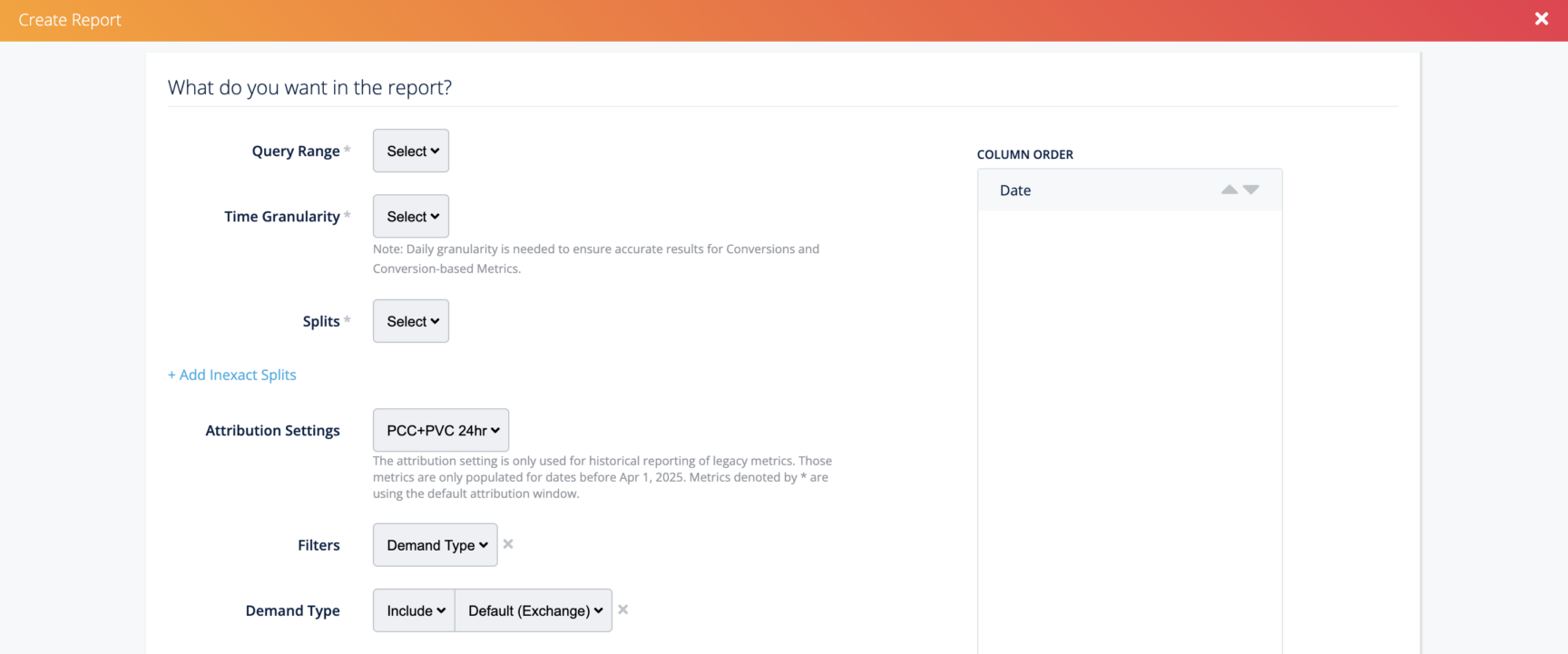Remove the filter beside Filters dropdown
Image resolution: width=1568 pixels, height=654 pixels.
tap(508, 544)
